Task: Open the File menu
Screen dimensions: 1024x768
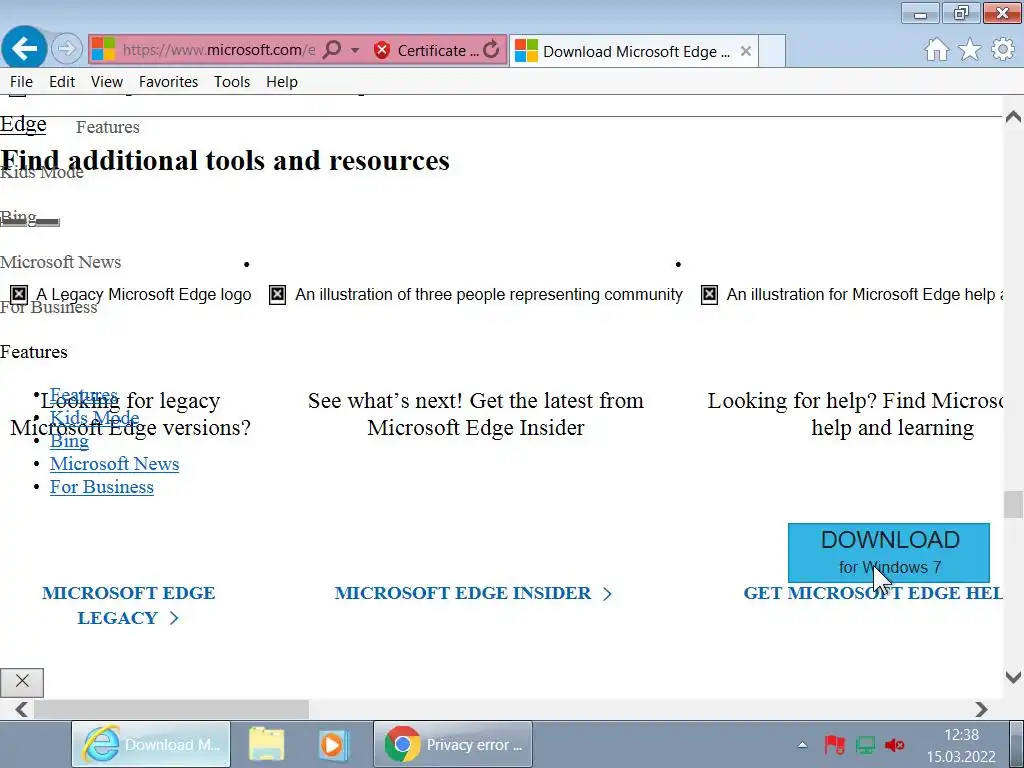Action: [21, 82]
